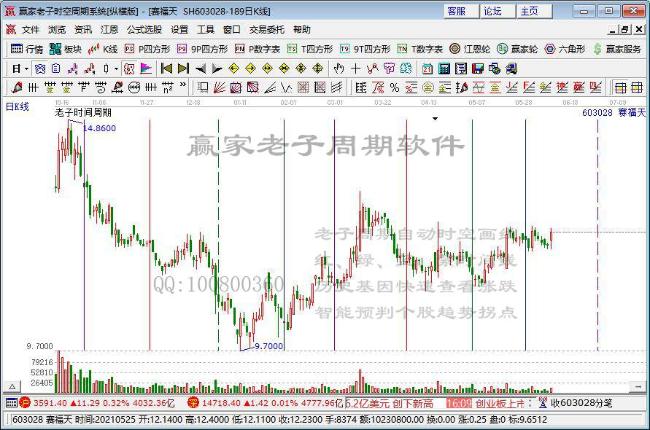Open 赢家服务 with the dollar icon
650x430 pixels.
[x=617, y=49]
